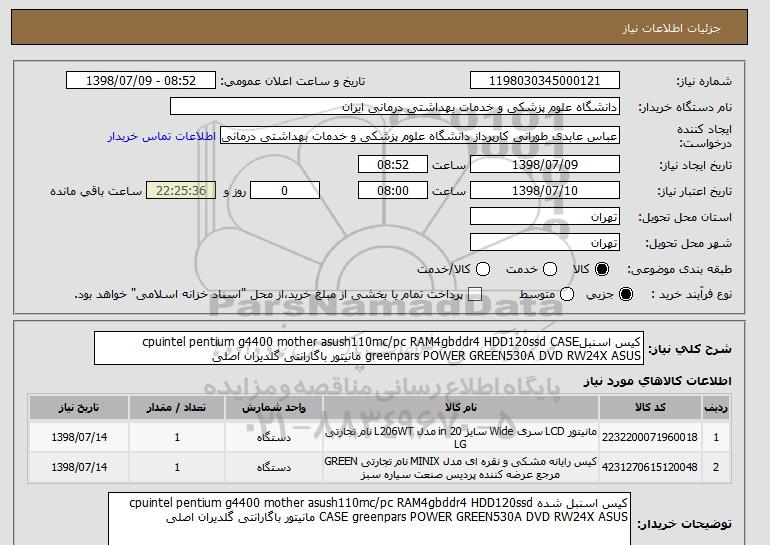
Task: Select the جزیی purchase type radio
Action: 626,294
